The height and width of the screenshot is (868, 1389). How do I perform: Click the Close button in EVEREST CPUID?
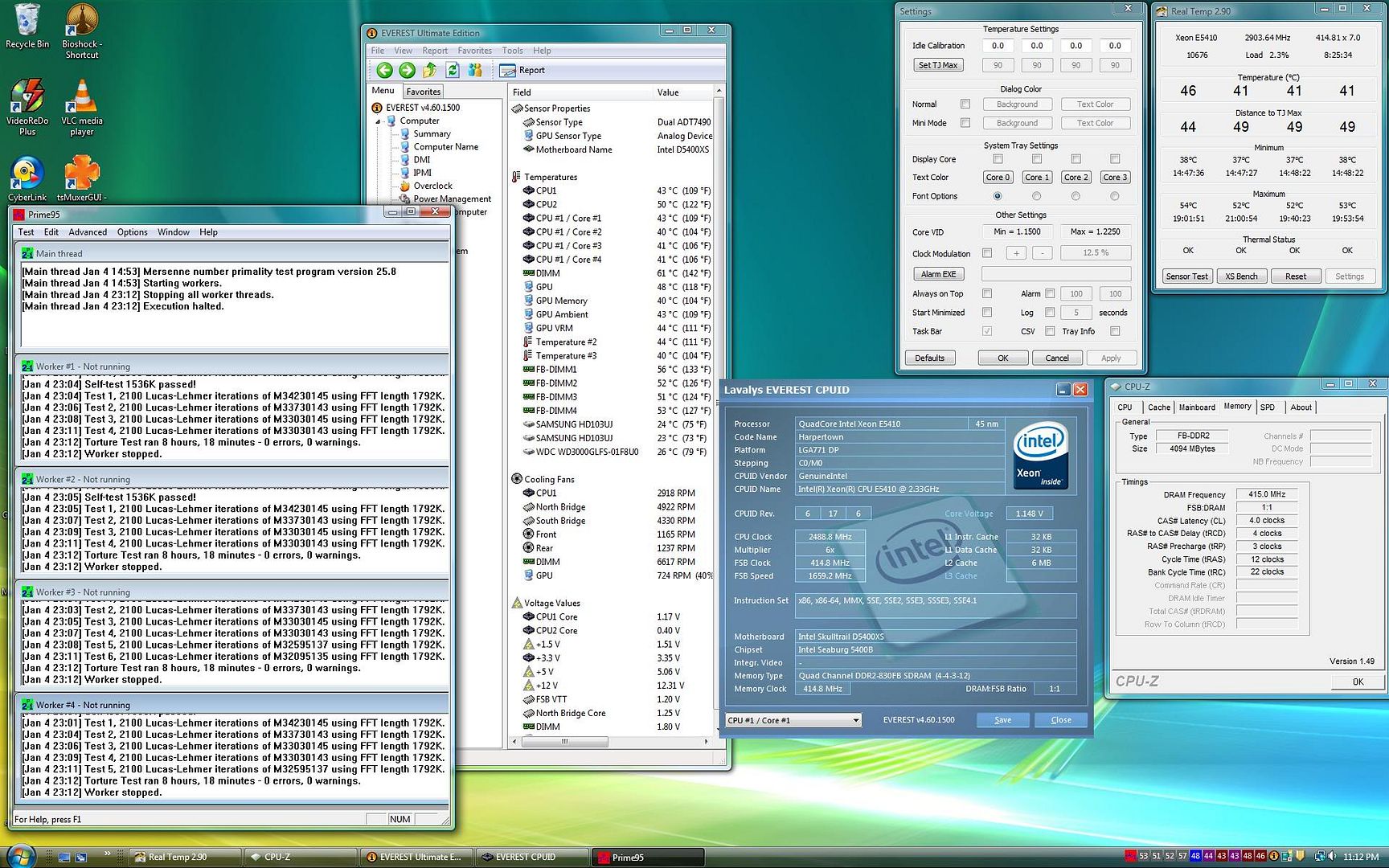tap(1061, 720)
